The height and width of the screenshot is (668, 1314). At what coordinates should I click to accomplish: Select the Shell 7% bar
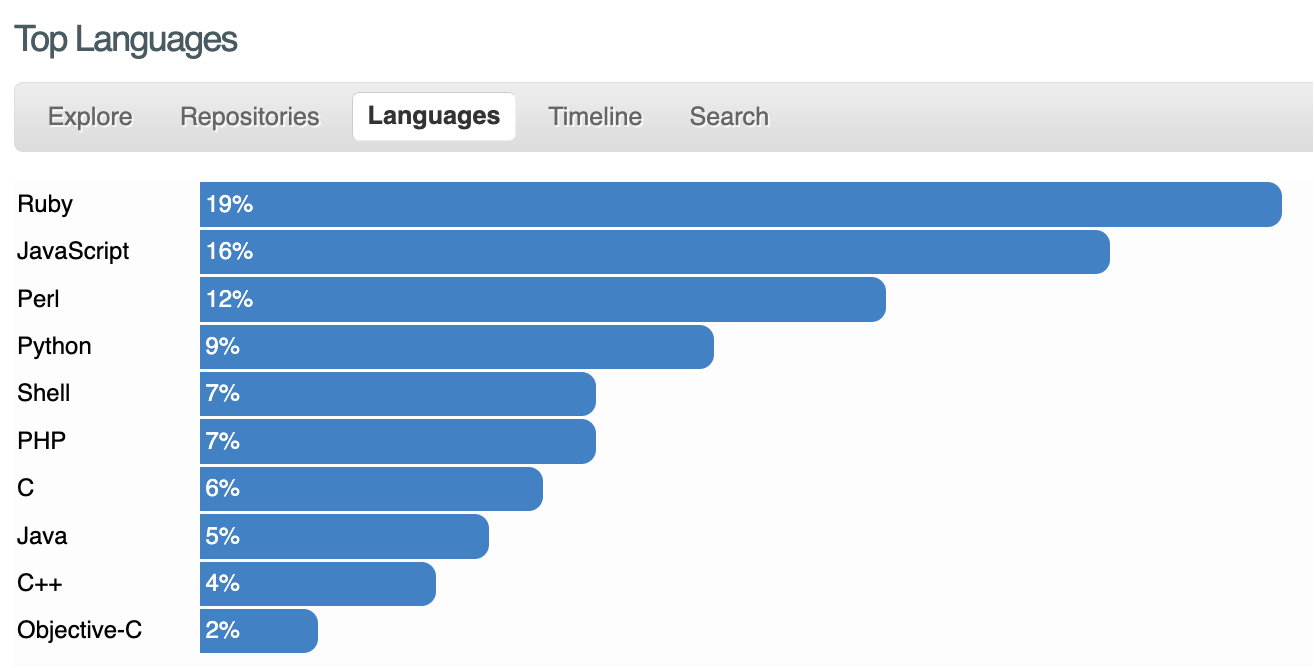397,394
